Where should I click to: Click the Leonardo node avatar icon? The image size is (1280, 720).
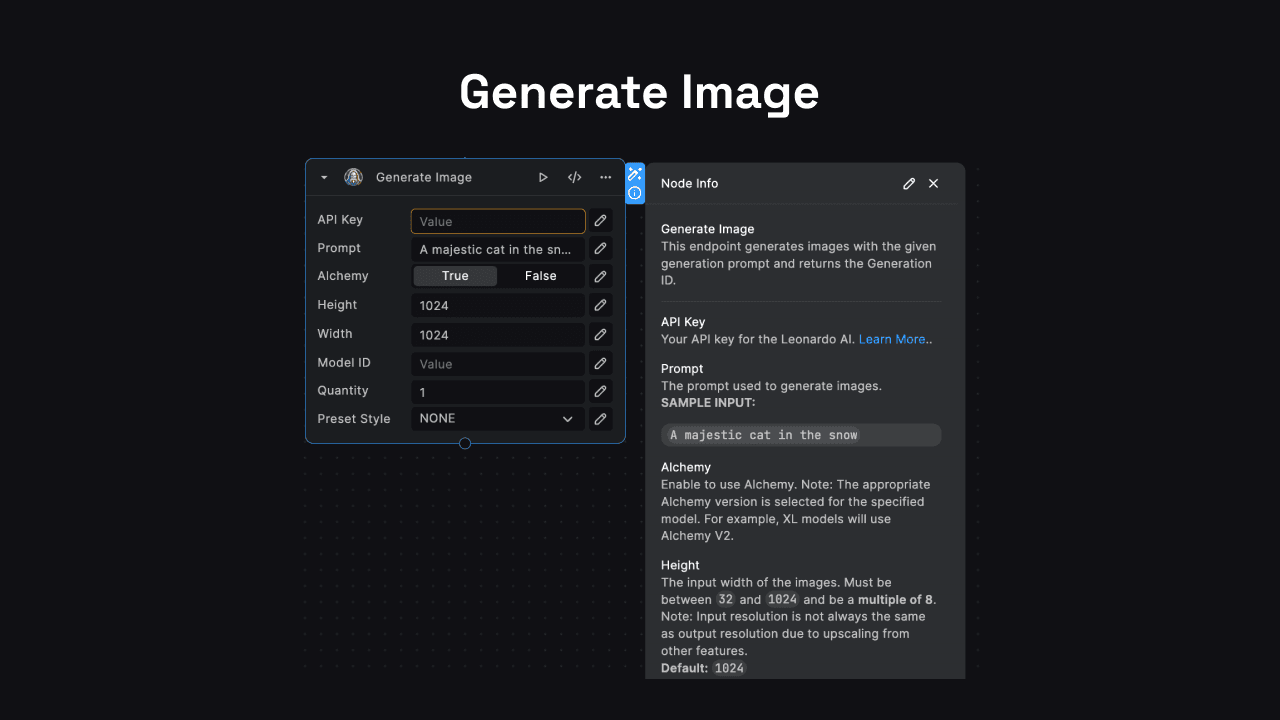(353, 177)
